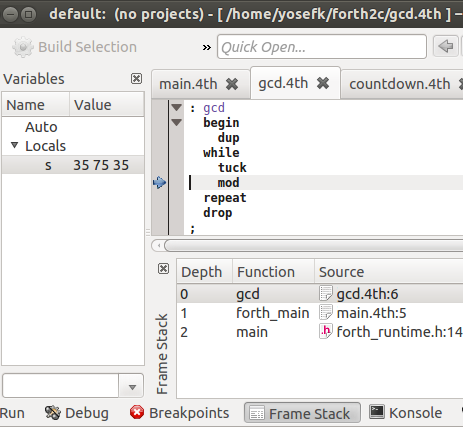Expand the toolbar overflow chevron
This screenshot has width=463, height=427.
[x=207, y=48]
